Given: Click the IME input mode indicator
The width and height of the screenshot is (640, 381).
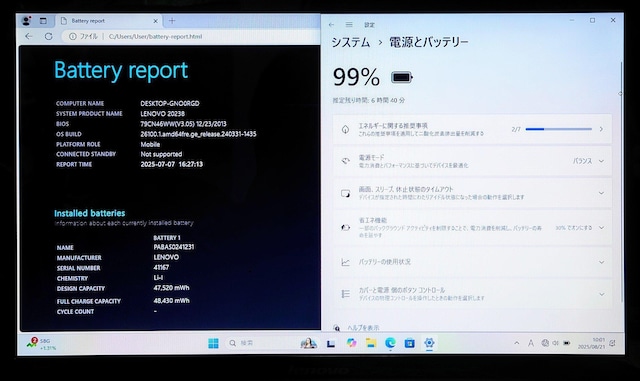Looking at the screenshot, I should (531, 343).
